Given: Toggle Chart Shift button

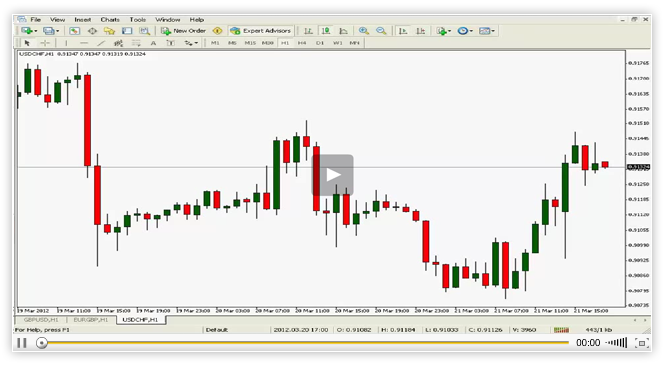Looking at the screenshot, I should pos(421,31).
